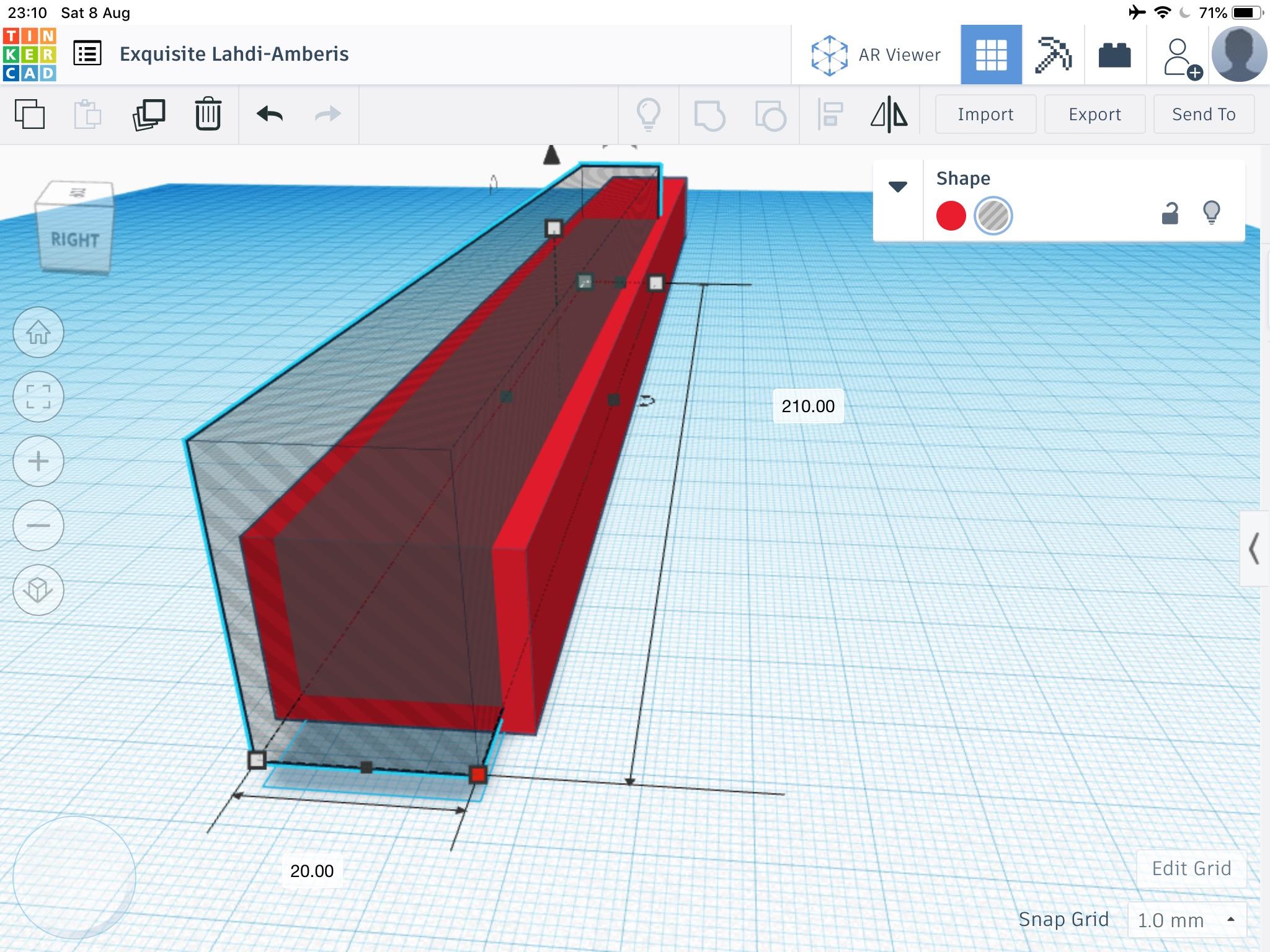The width and height of the screenshot is (1270, 952).
Task: Open the Snap Grid 1.0 mm dropdown
Action: click(1186, 920)
